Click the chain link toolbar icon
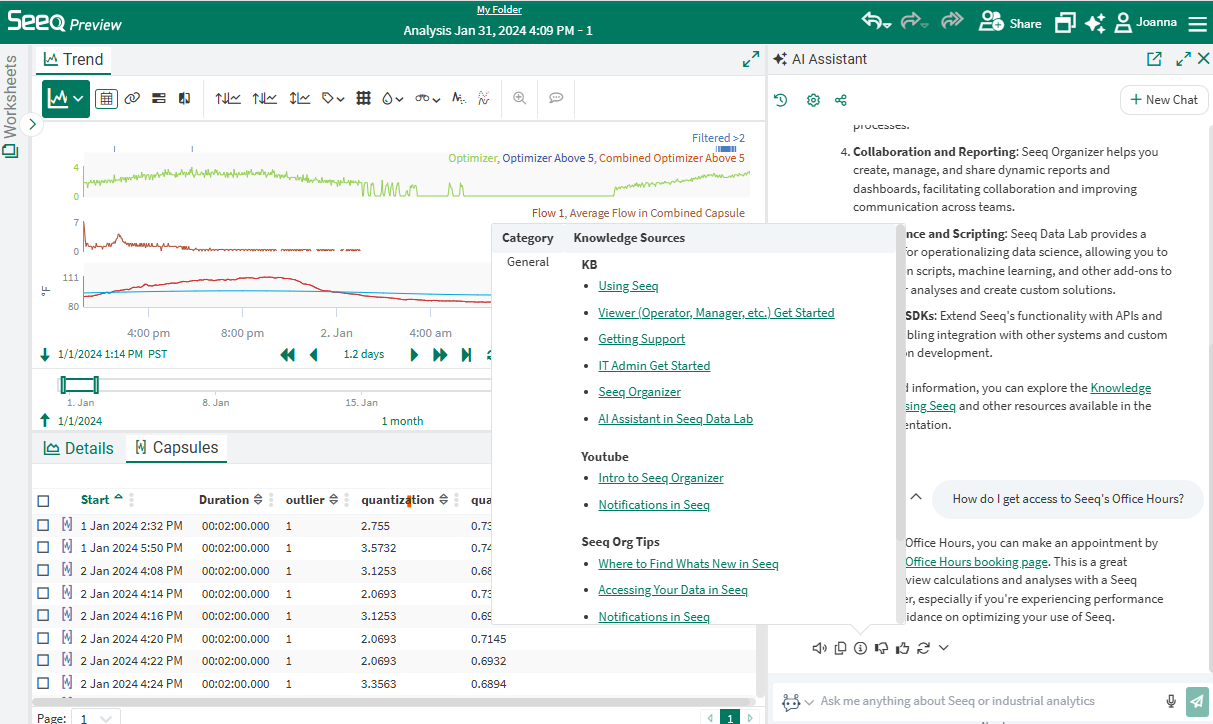Viewport: 1213px width, 724px height. [x=132, y=98]
